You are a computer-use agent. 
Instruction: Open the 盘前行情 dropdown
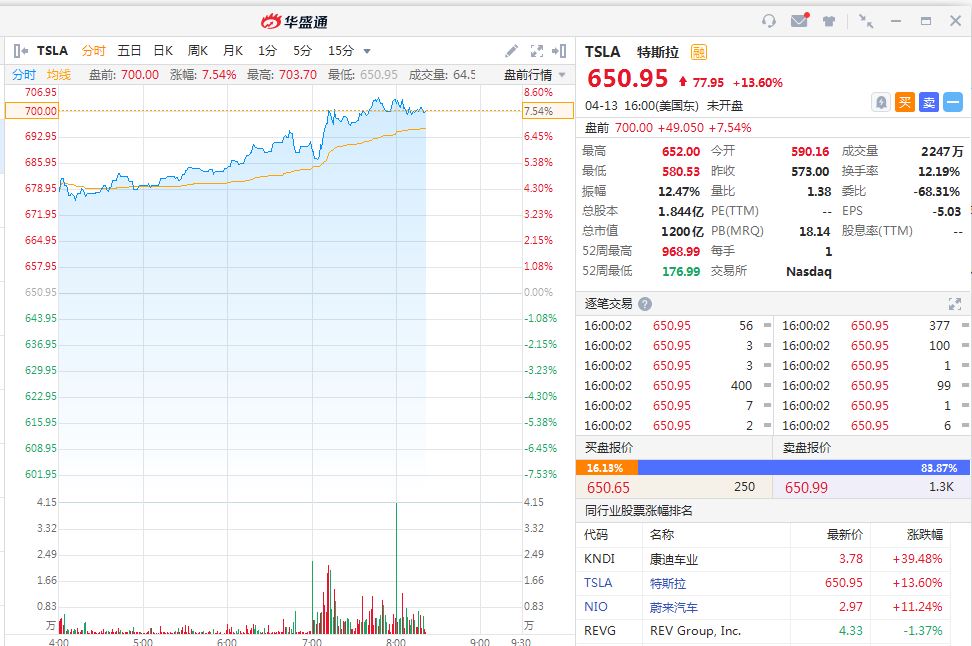(534, 75)
